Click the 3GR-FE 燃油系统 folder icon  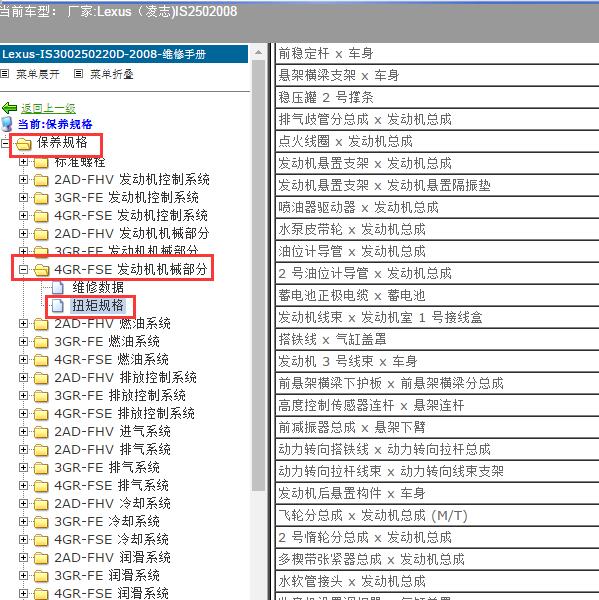pos(41,342)
